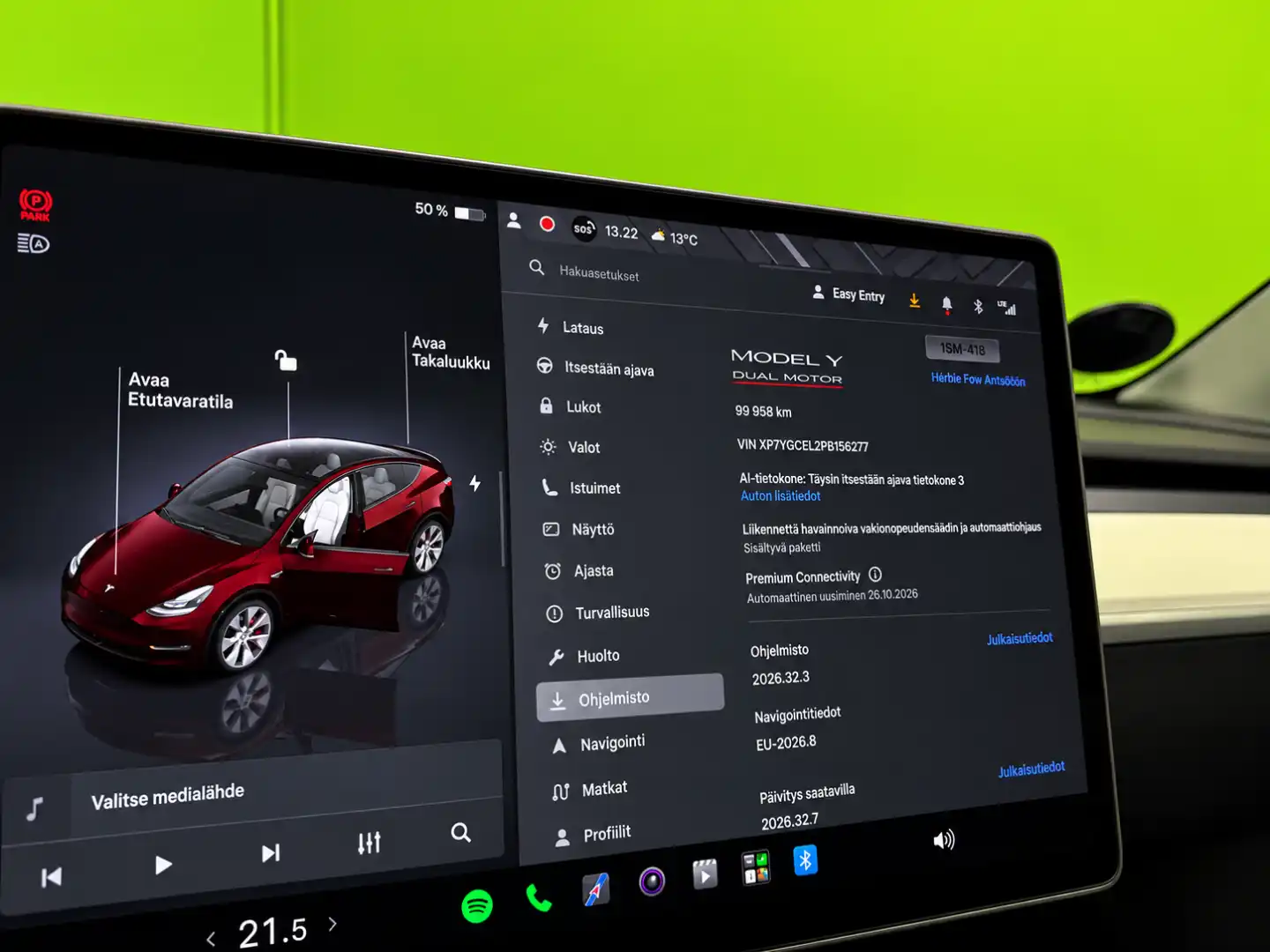Select Itsestään ajava in the settings menu

(x=597, y=368)
